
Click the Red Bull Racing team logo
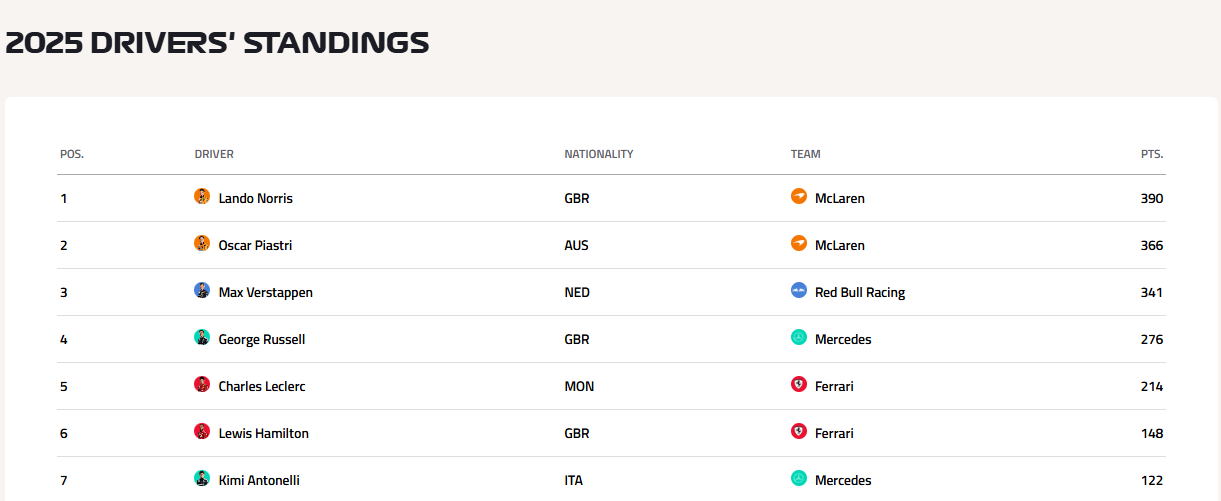(x=799, y=291)
